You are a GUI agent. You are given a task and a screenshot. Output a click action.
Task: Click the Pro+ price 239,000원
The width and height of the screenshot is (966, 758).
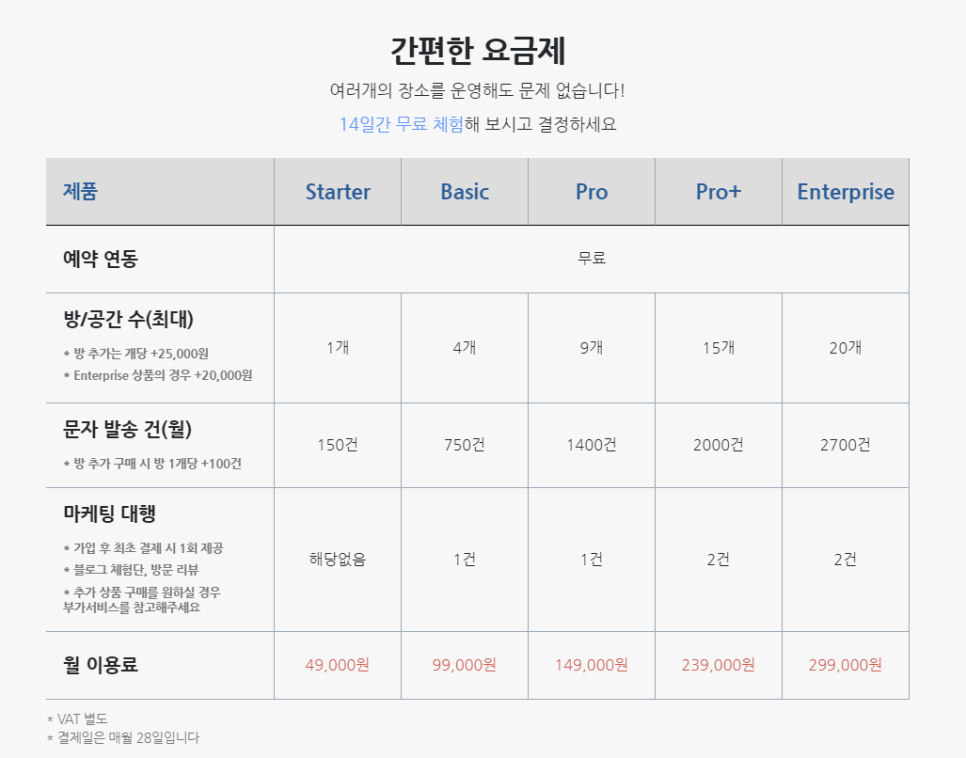click(718, 665)
